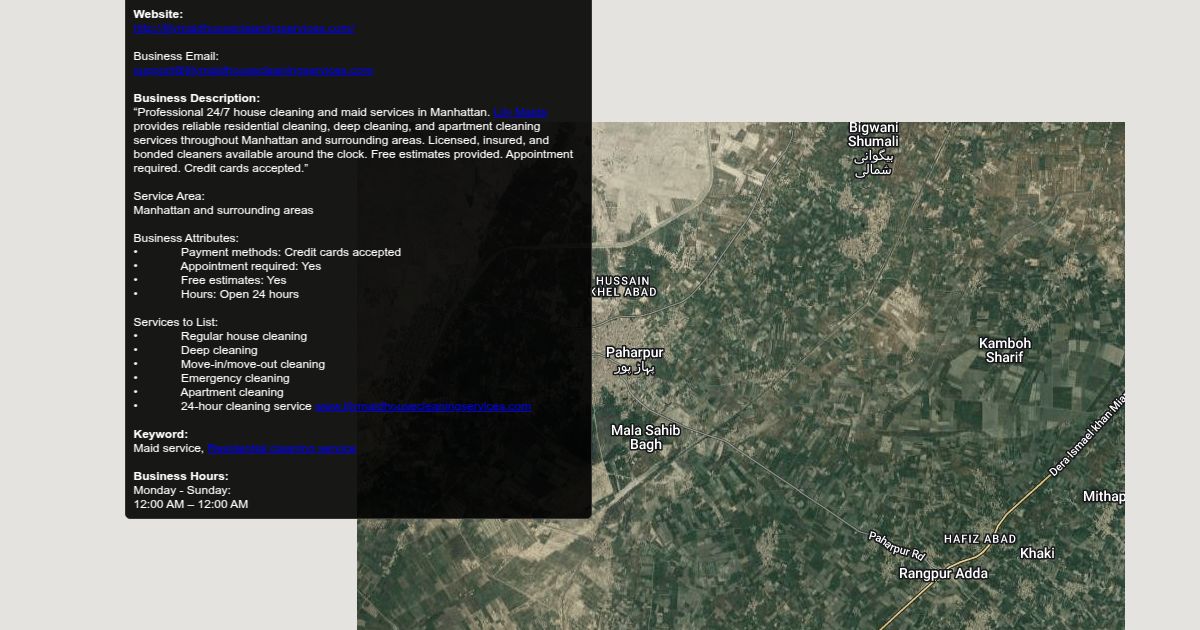Click the "Appointment required: Yes" line
The width and height of the screenshot is (1200, 630).
coord(251,267)
